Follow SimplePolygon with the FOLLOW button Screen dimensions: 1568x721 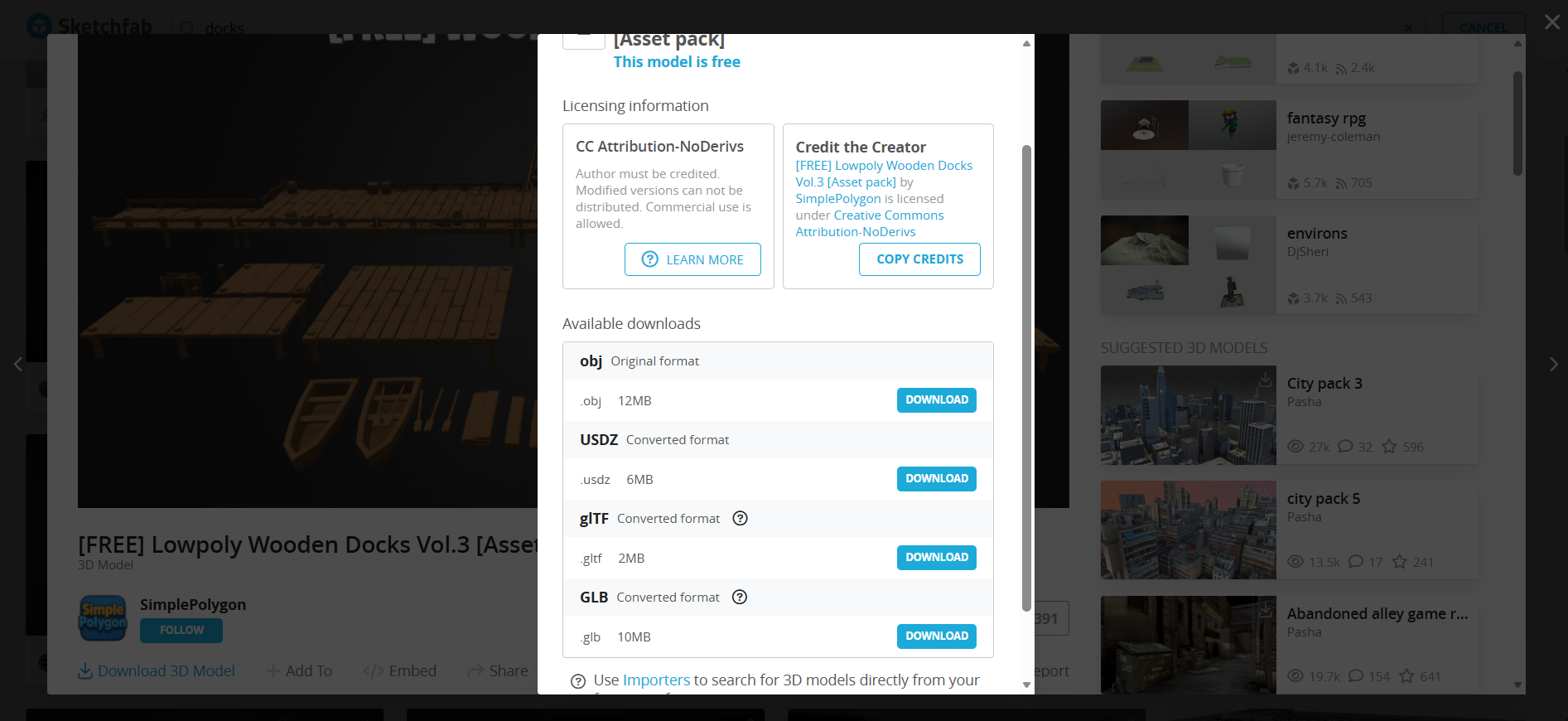(x=181, y=631)
